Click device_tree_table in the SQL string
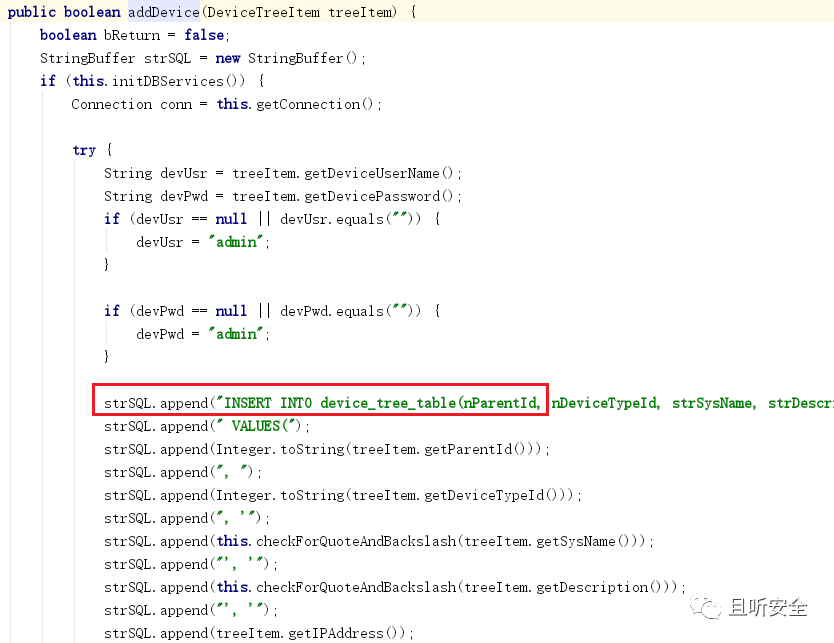Image resolution: width=834 pixels, height=643 pixels. tap(388, 403)
